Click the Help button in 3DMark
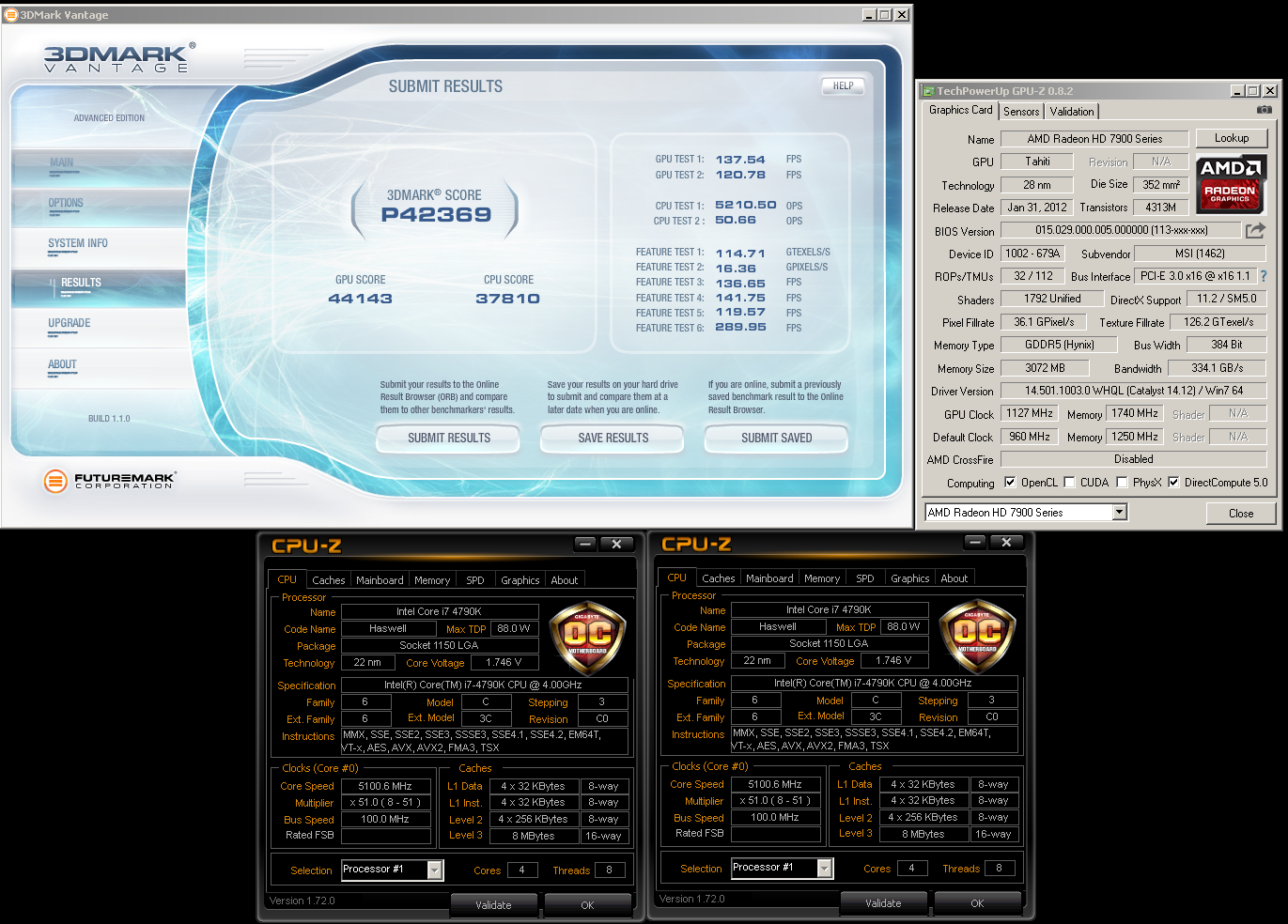This screenshot has width=1288, height=924. click(x=843, y=85)
